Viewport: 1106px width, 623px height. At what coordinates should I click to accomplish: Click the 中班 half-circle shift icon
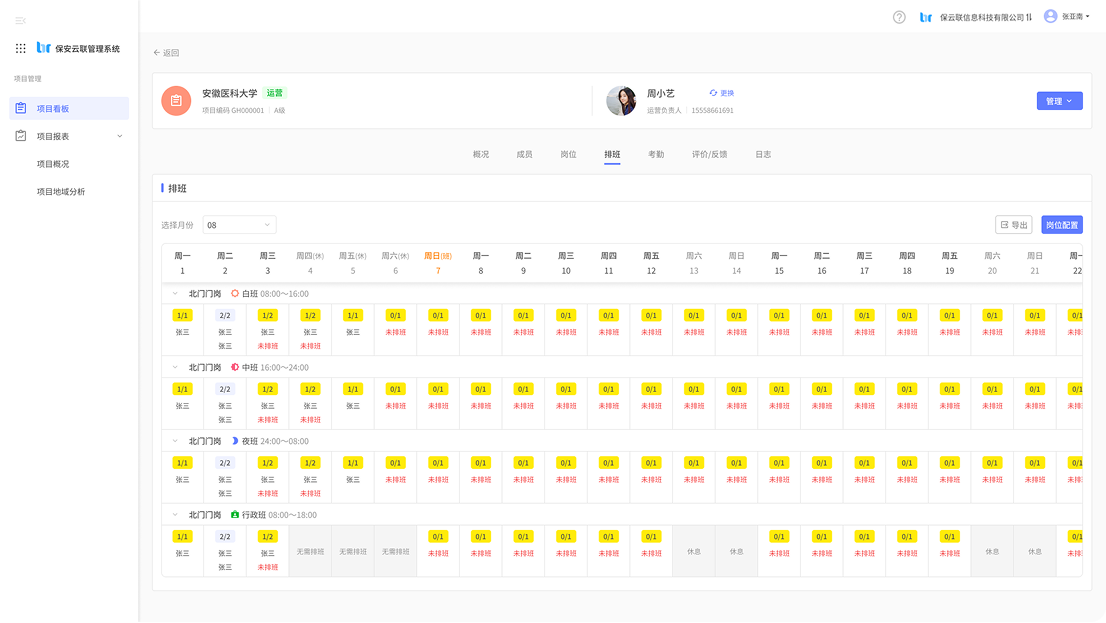tap(235, 367)
